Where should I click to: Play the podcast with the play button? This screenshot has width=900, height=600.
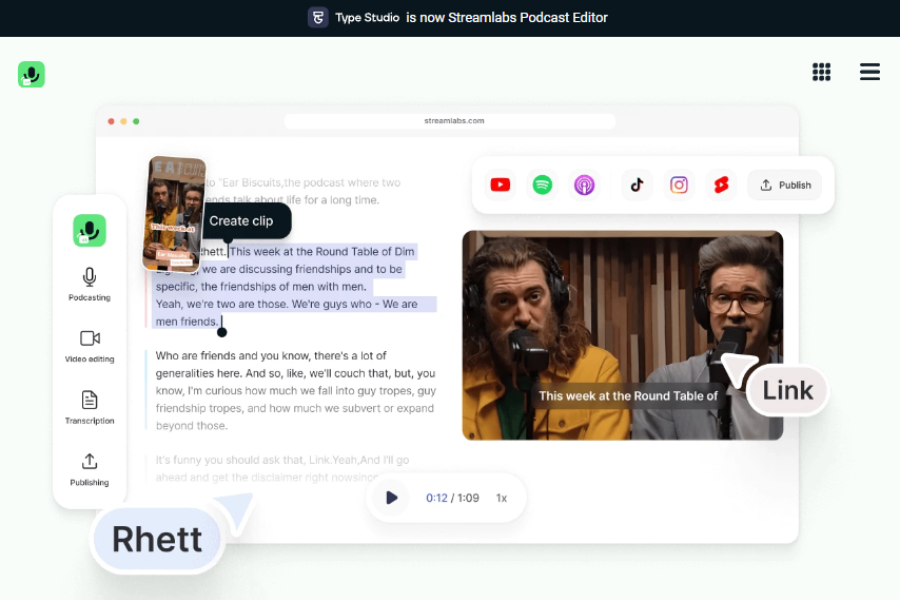coord(391,498)
